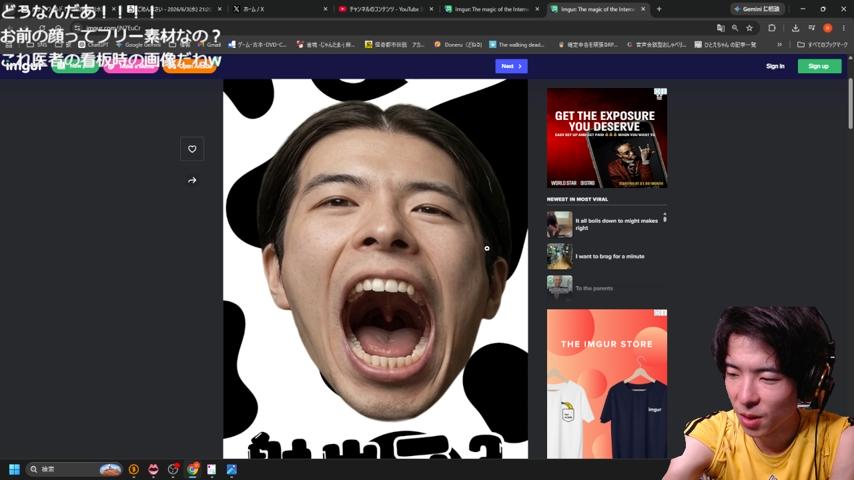Screen dimensions: 854x480
Task: Open the all bookmarks folder
Action: [x=822, y=44]
